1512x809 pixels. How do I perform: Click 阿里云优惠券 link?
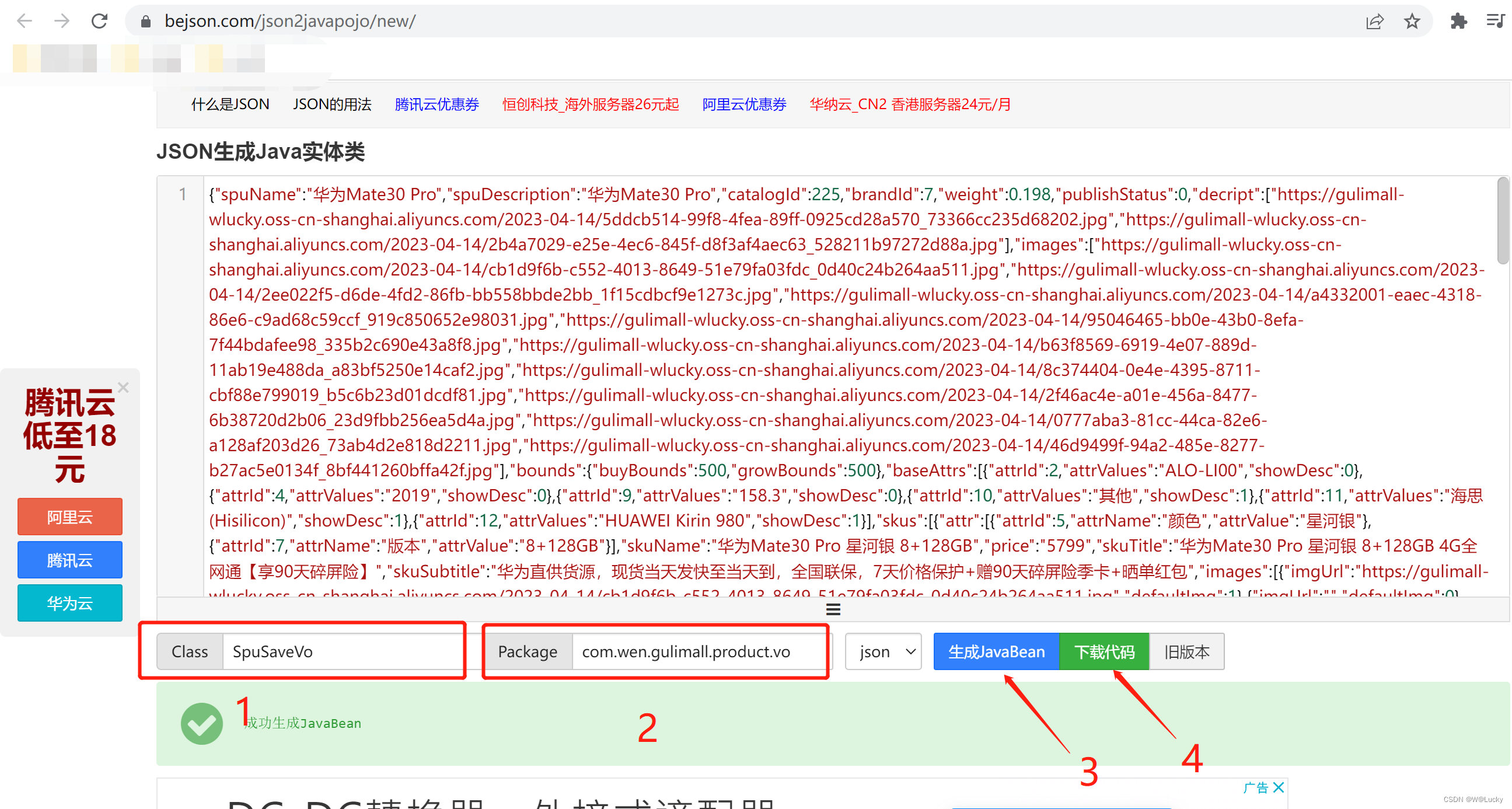click(743, 104)
